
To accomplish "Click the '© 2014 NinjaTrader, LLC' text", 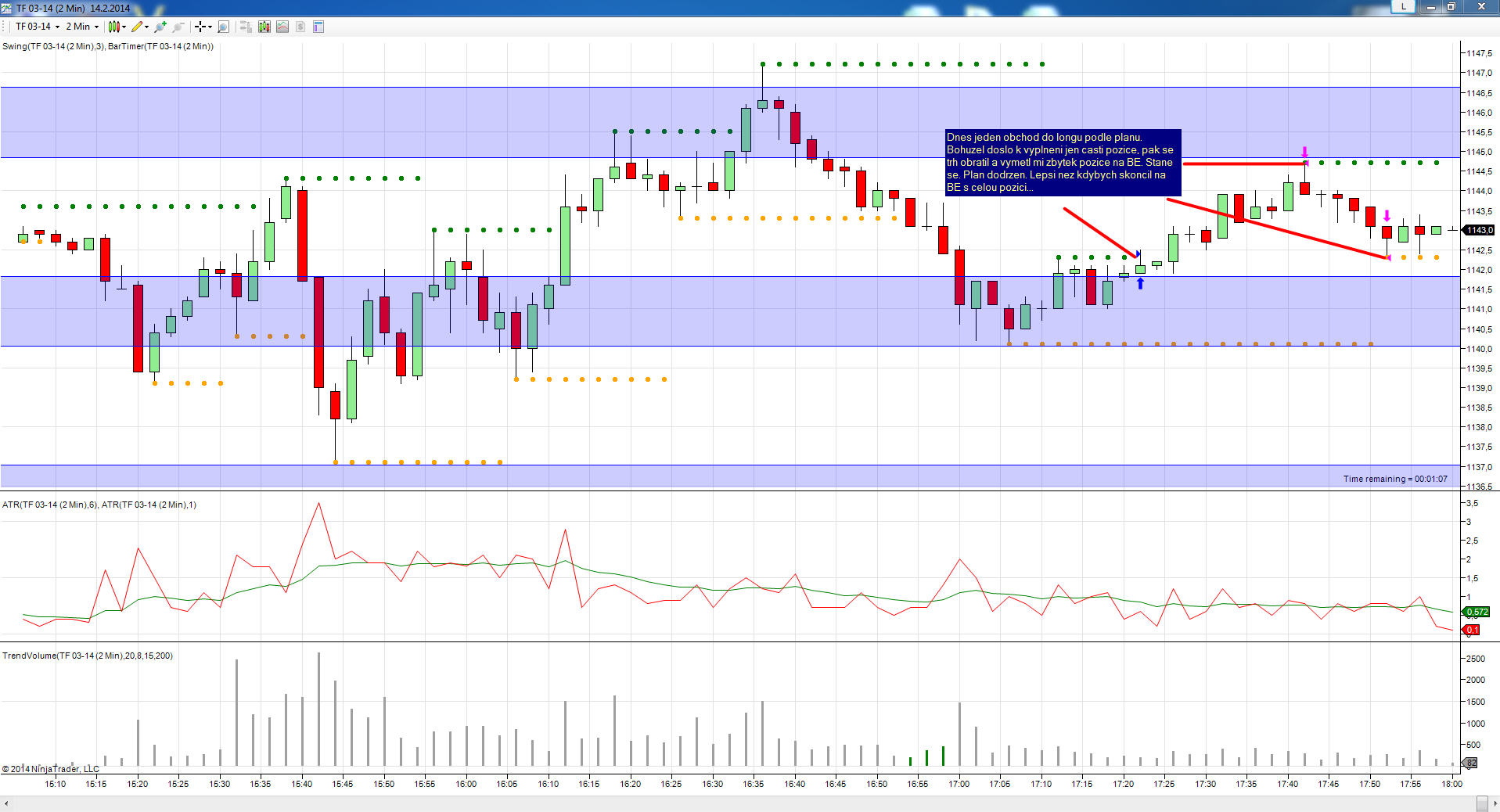I will [51, 769].
